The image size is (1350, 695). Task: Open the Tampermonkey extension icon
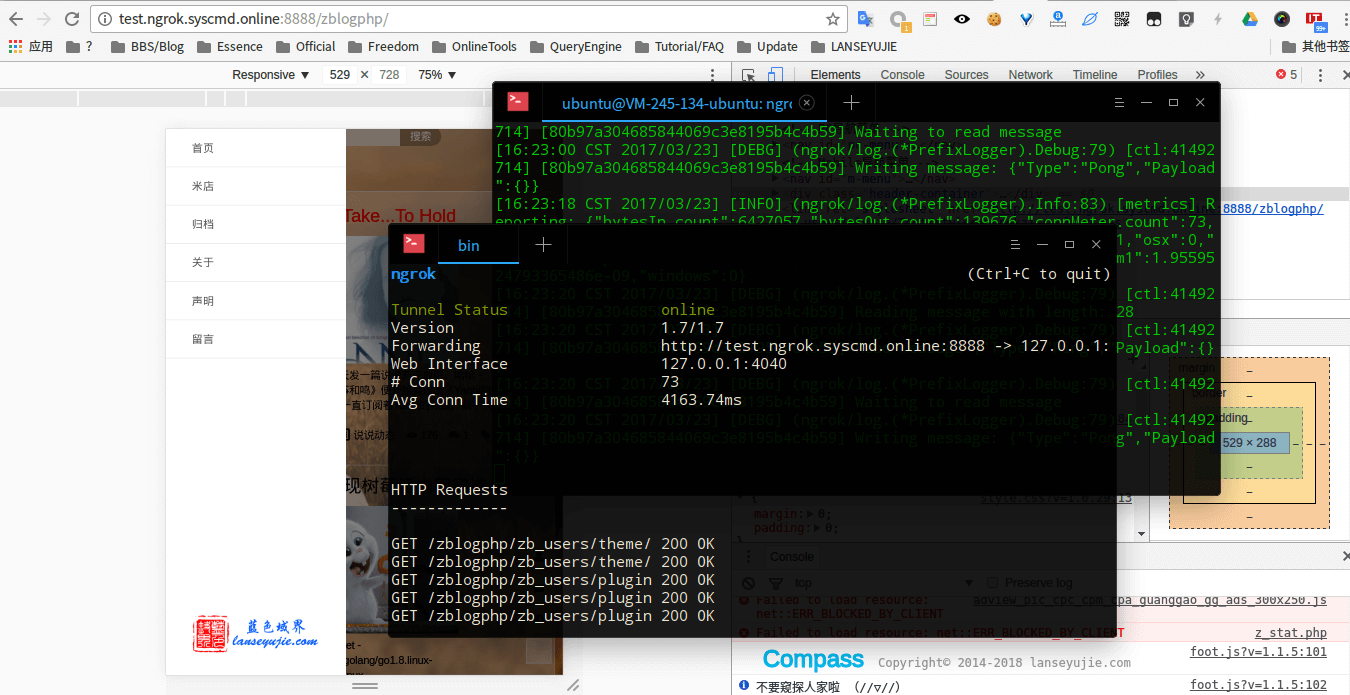pyautogui.click(x=1154, y=19)
